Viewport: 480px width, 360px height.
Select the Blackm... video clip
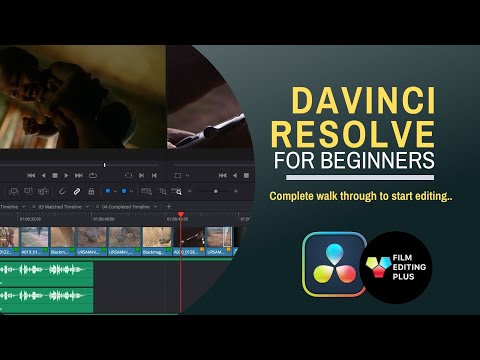point(63,241)
